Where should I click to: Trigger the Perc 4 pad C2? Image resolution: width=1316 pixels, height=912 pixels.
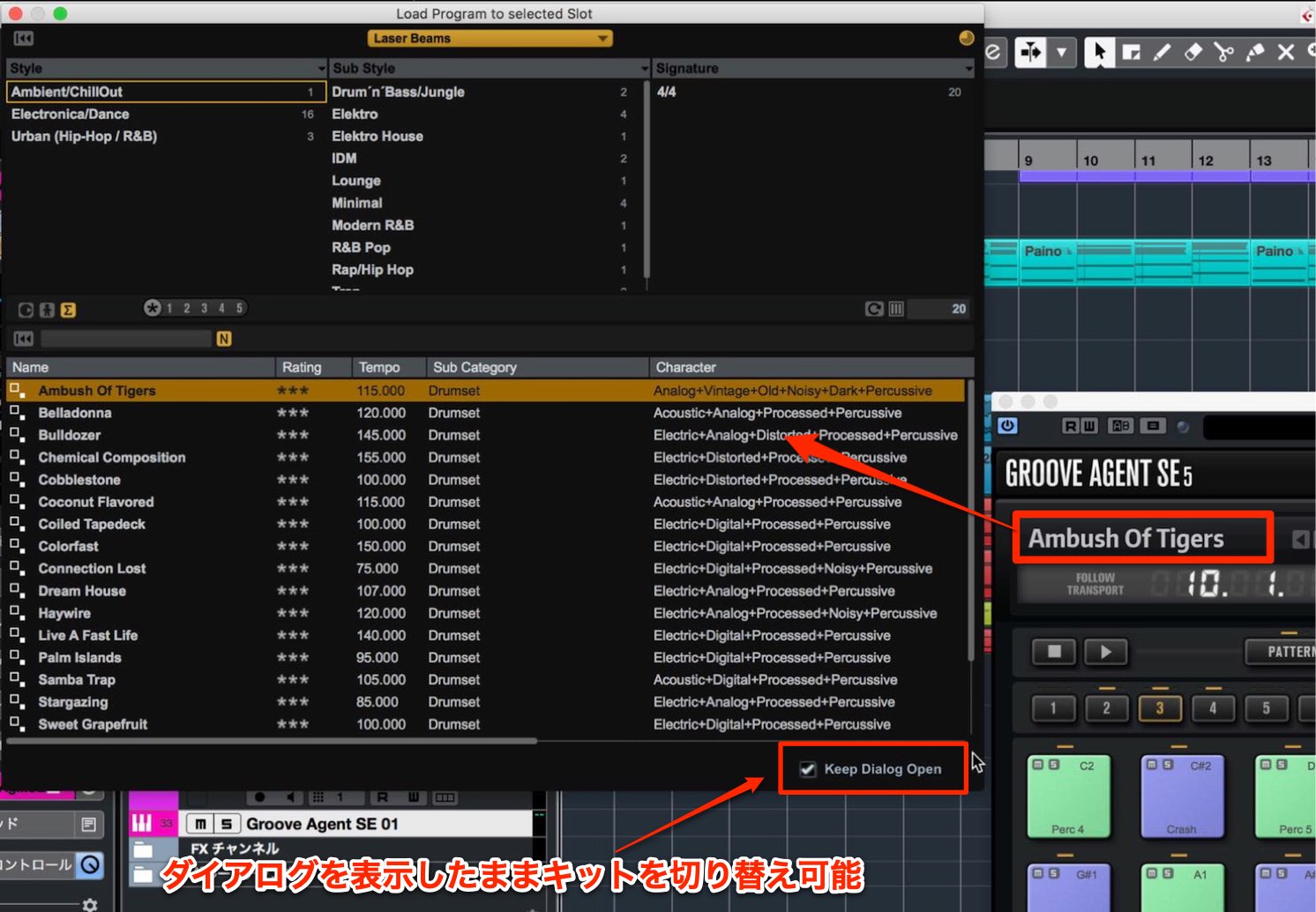1067,796
